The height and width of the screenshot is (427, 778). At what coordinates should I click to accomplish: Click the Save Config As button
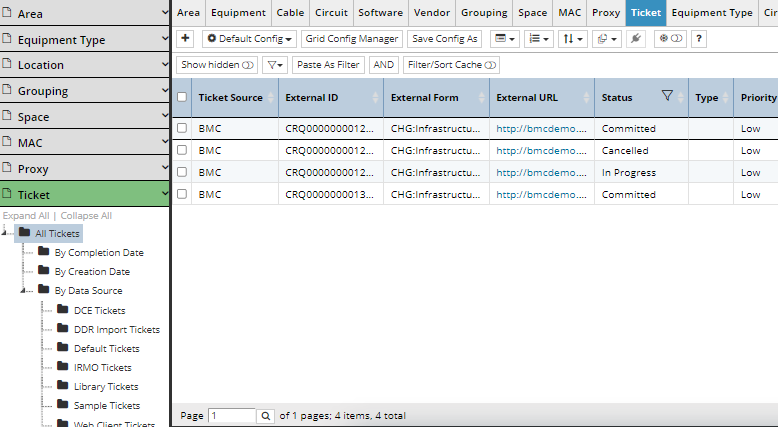click(445, 39)
